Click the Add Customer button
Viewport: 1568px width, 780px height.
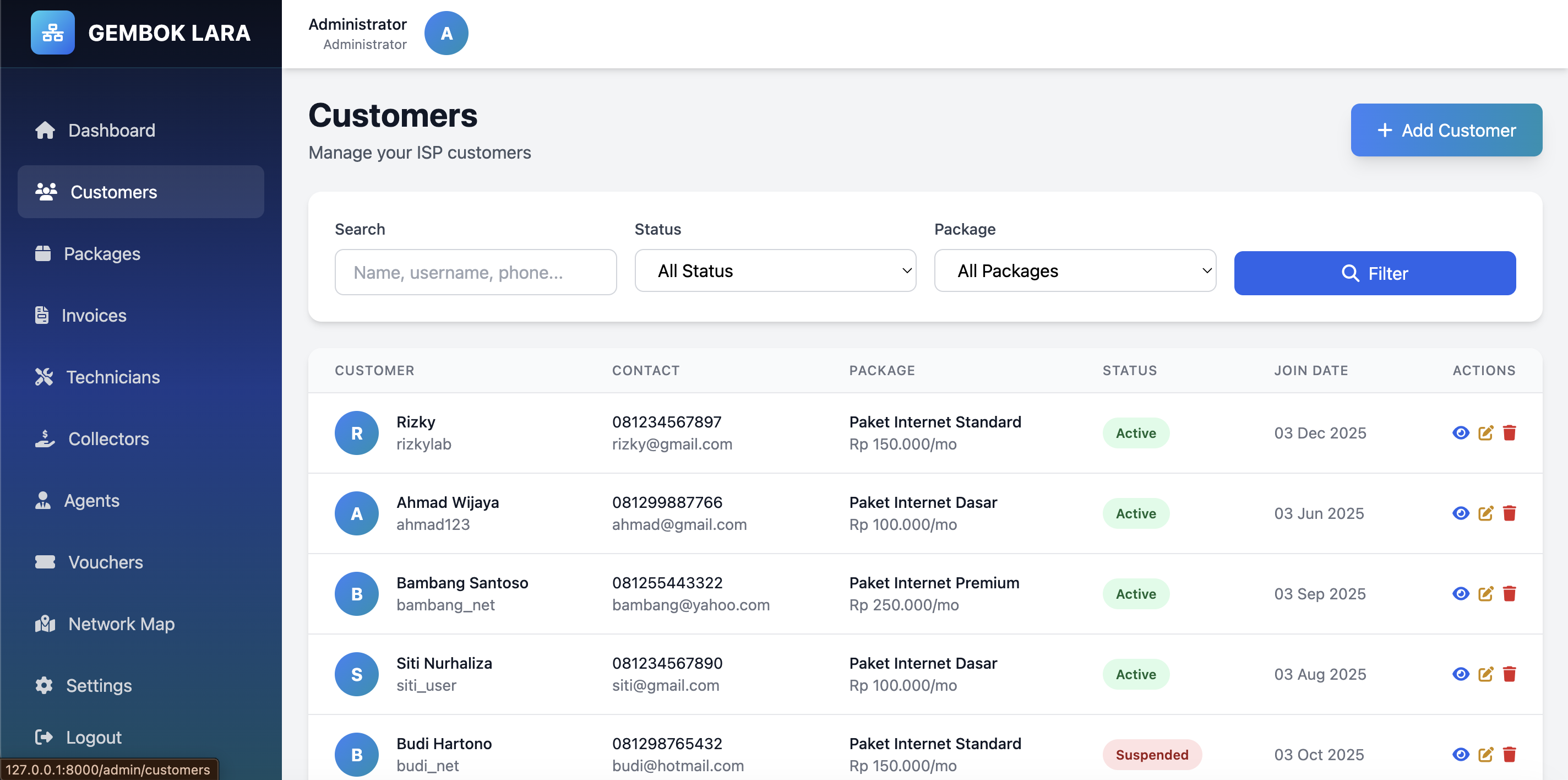(x=1446, y=131)
